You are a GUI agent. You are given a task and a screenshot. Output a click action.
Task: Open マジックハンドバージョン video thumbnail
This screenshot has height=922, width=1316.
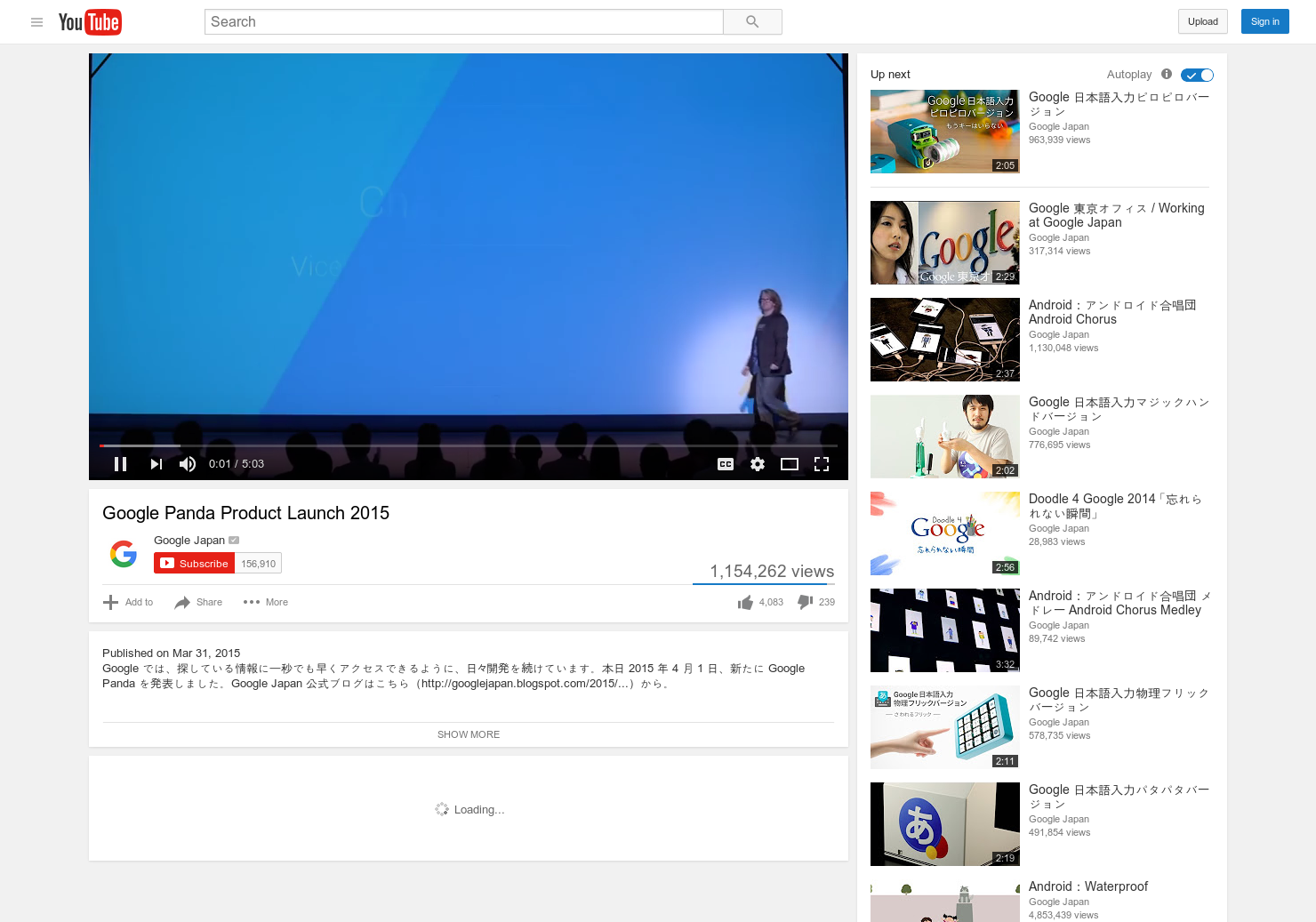point(945,437)
